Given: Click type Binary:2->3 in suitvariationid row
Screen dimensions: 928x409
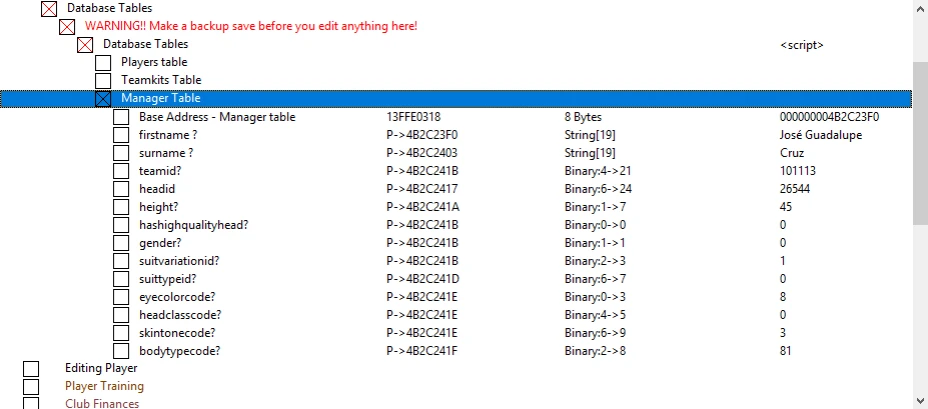Looking at the screenshot, I should tap(595, 261).
